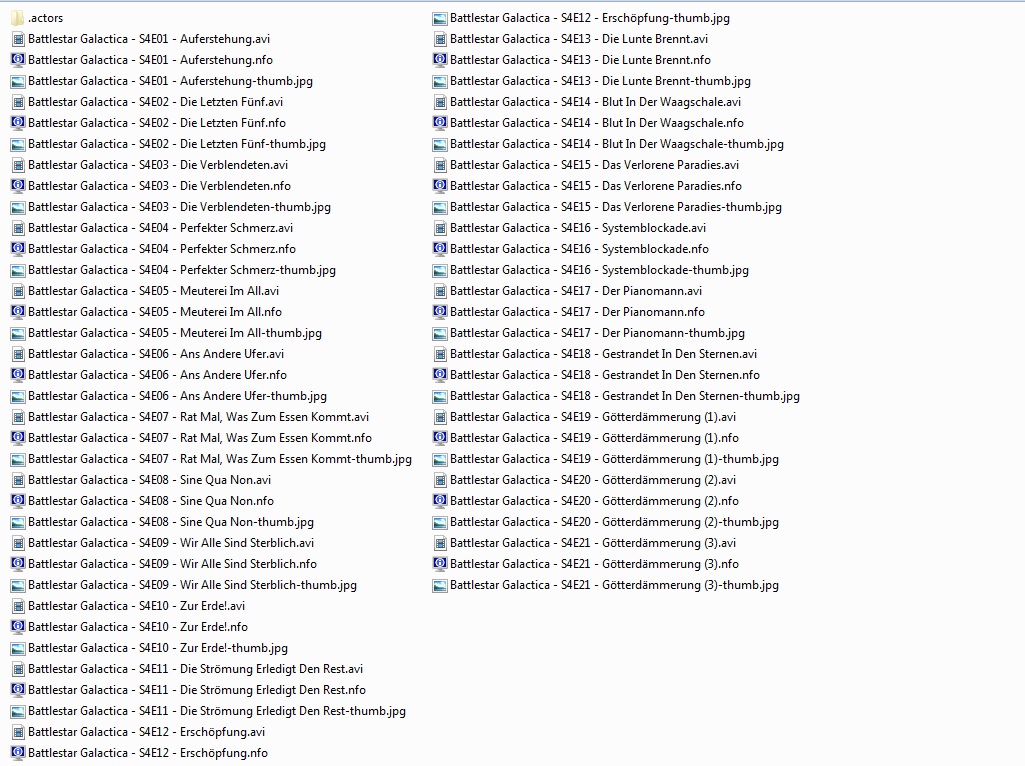The height and width of the screenshot is (766, 1025).
Task: Select file name 'S4E16 - Systemblockade-thumb.jpg'
Action: coord(599,270)
